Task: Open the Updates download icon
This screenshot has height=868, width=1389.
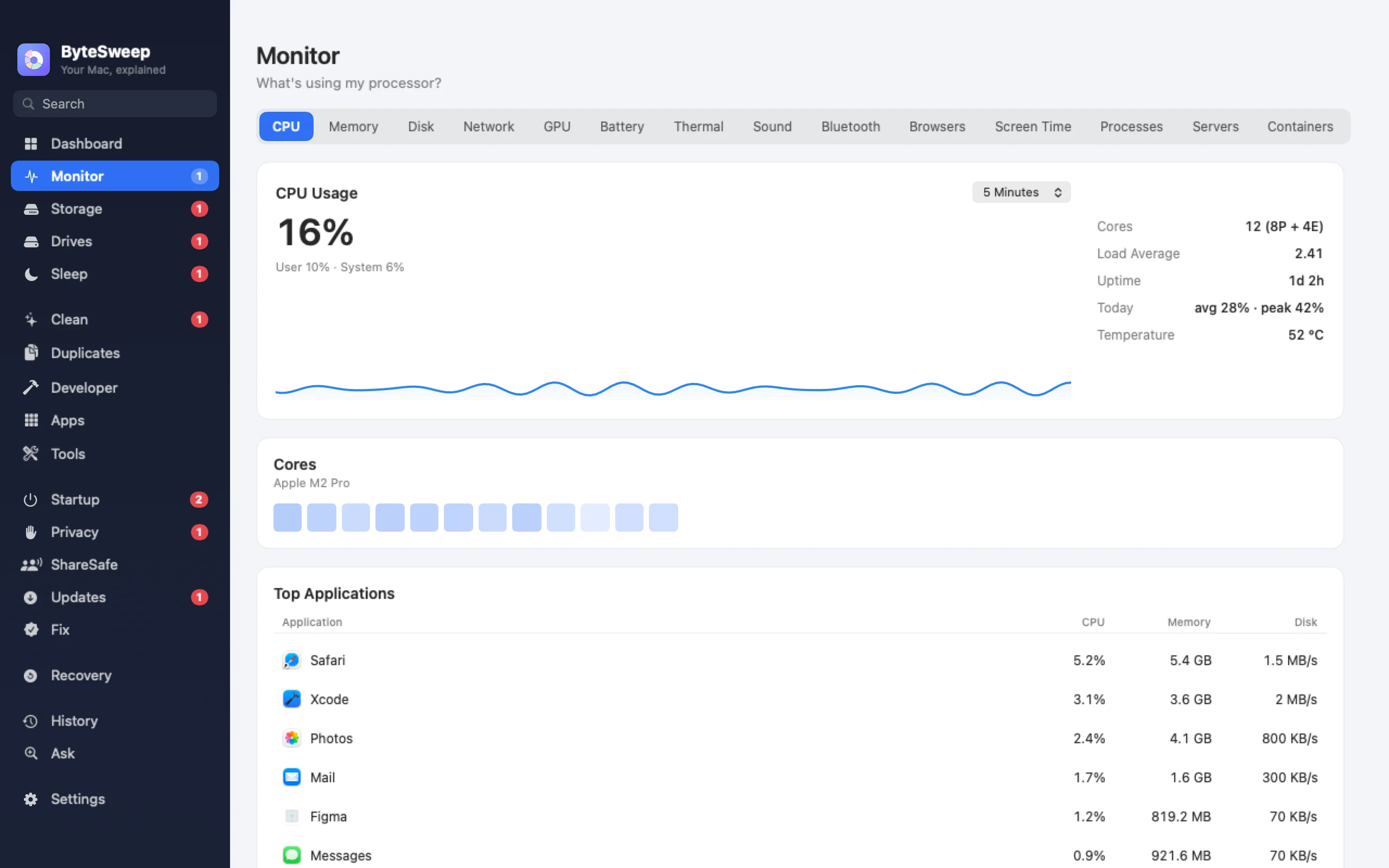Action: [30, 598]
